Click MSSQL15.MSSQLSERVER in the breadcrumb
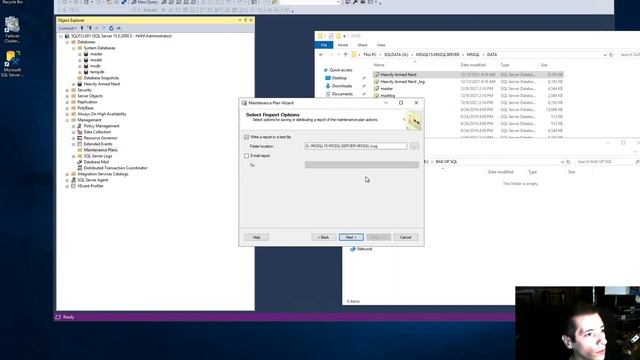 [x=438, y=55]
